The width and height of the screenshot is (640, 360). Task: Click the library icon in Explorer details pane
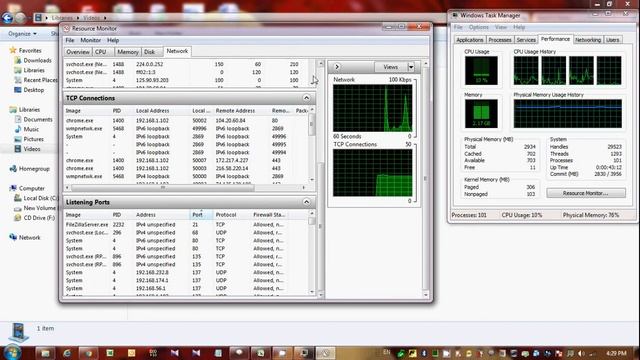click(18, 332)
